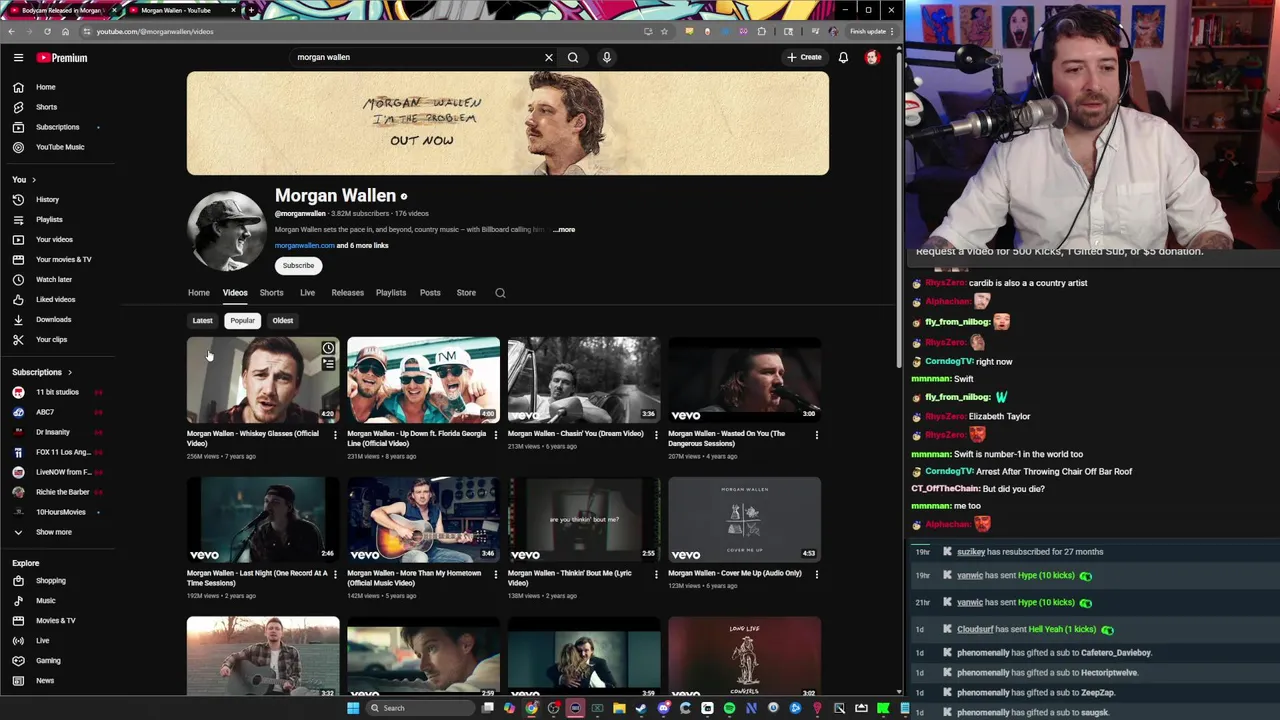Clear the search box with X

(x=548, y=57)
